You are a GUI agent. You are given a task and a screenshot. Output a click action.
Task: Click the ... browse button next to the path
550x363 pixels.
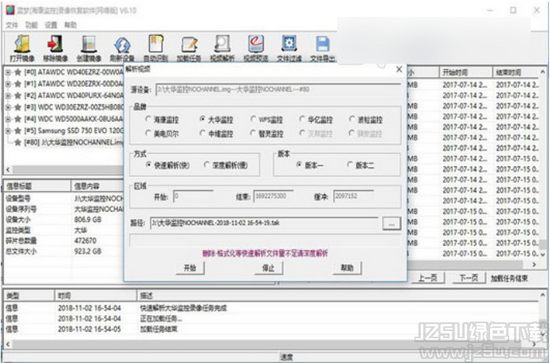click(x=391, y=223)
